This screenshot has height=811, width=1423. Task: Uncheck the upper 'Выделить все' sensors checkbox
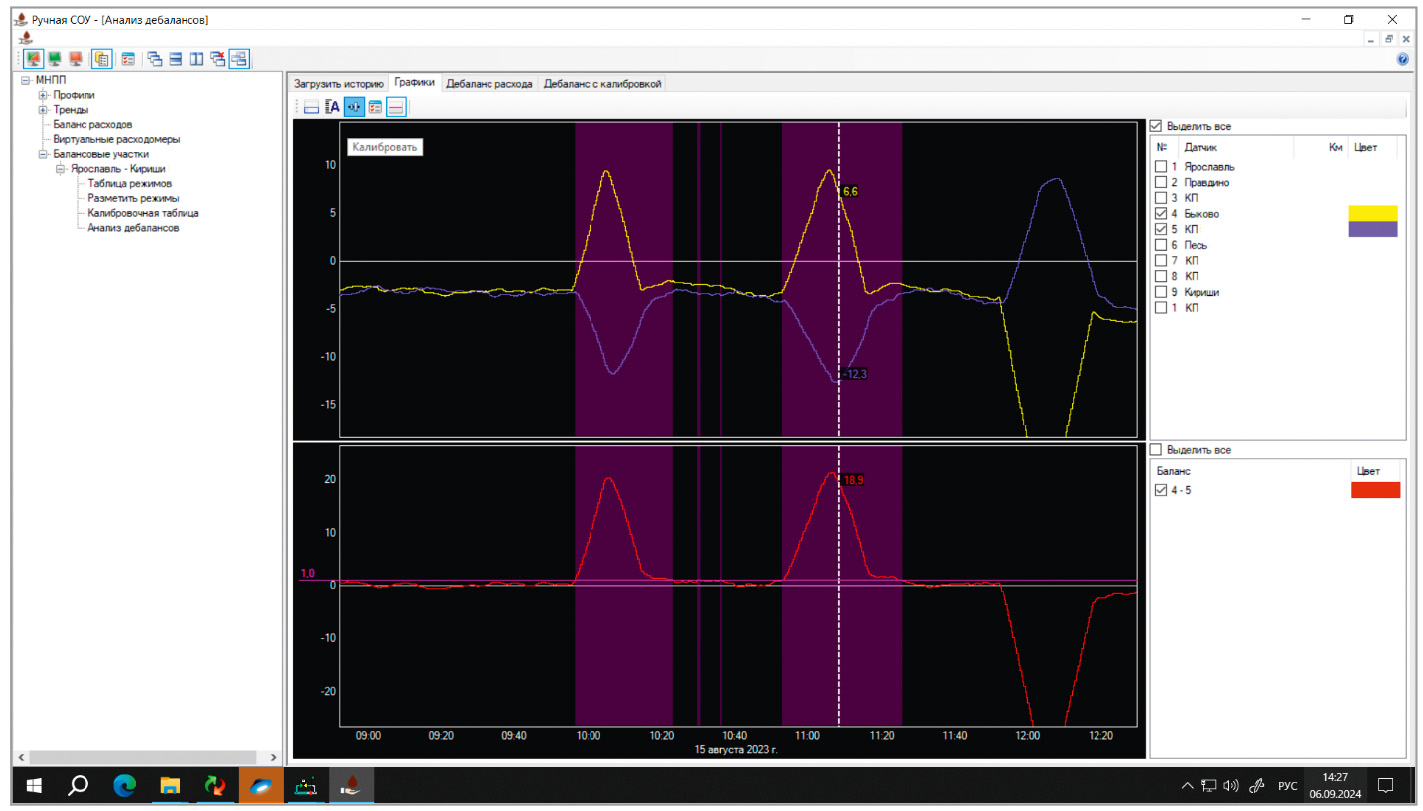[x=1156, y=126]
